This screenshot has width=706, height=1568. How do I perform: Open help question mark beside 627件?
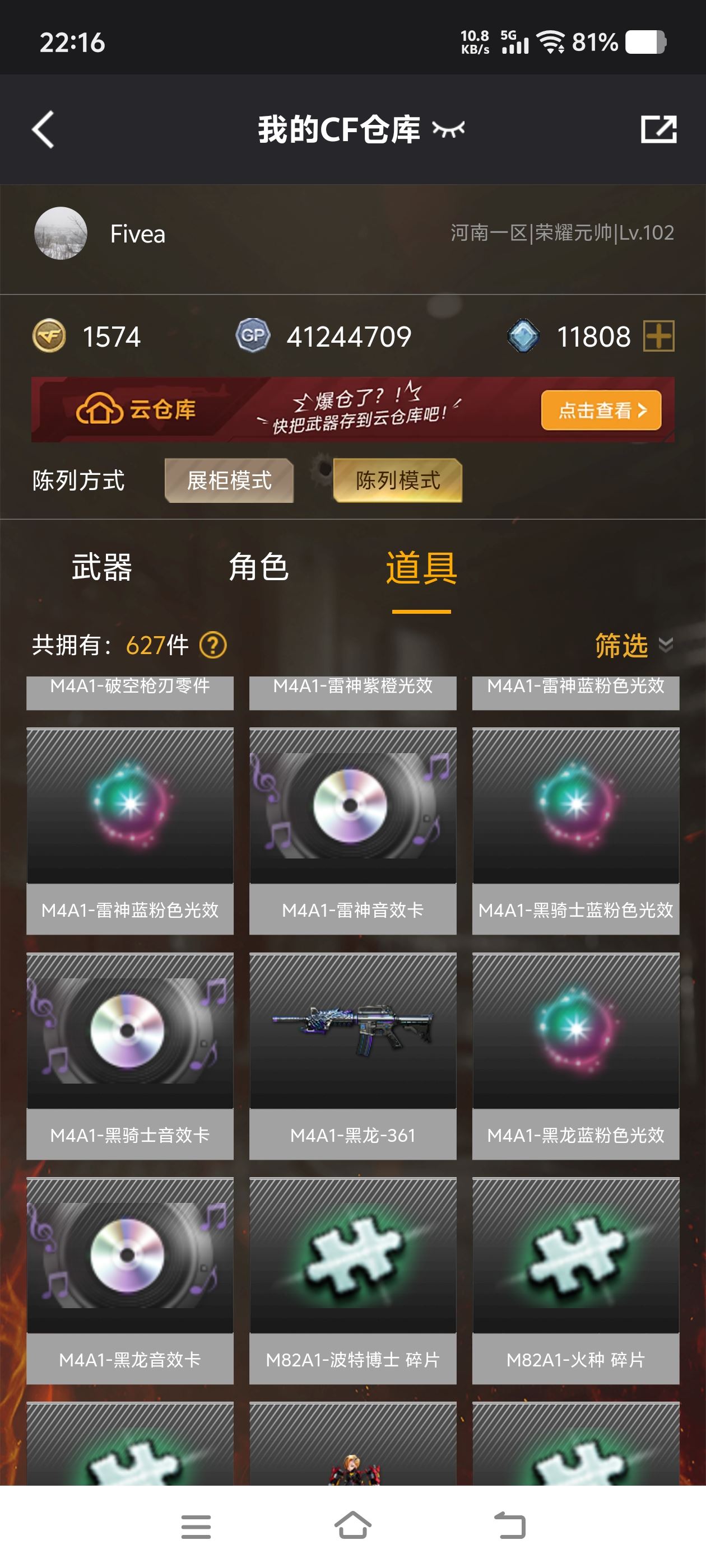tap(213, 645)
